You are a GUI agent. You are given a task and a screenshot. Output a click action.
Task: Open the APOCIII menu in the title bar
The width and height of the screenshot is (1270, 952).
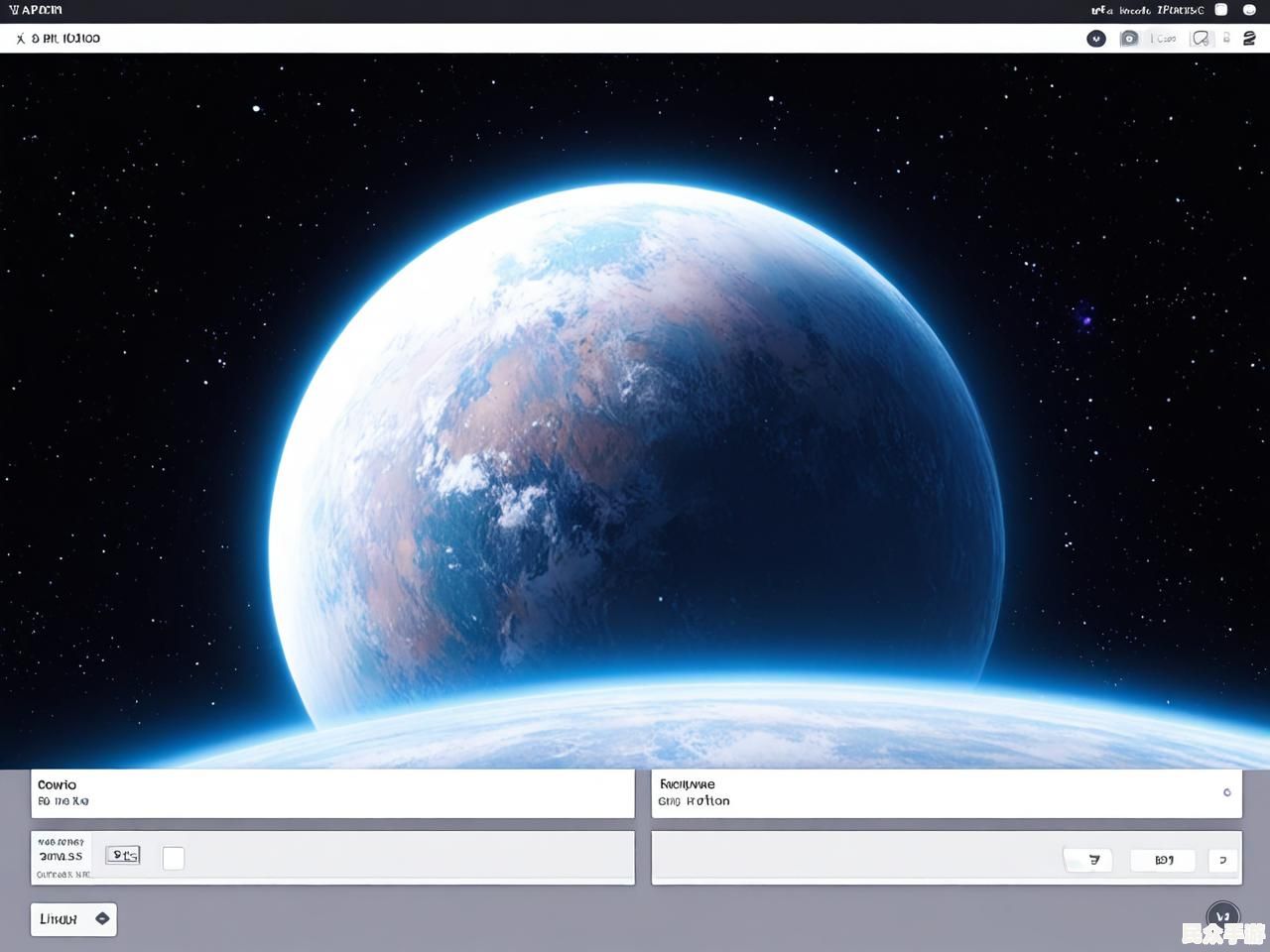(36, 10)
